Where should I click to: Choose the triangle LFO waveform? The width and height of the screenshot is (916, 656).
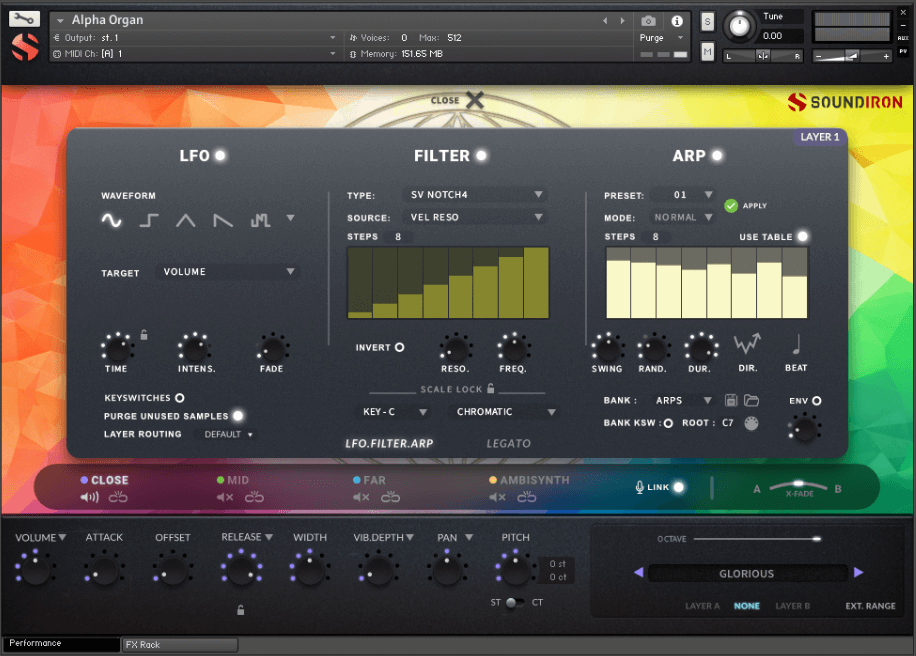tap(186, 221)
